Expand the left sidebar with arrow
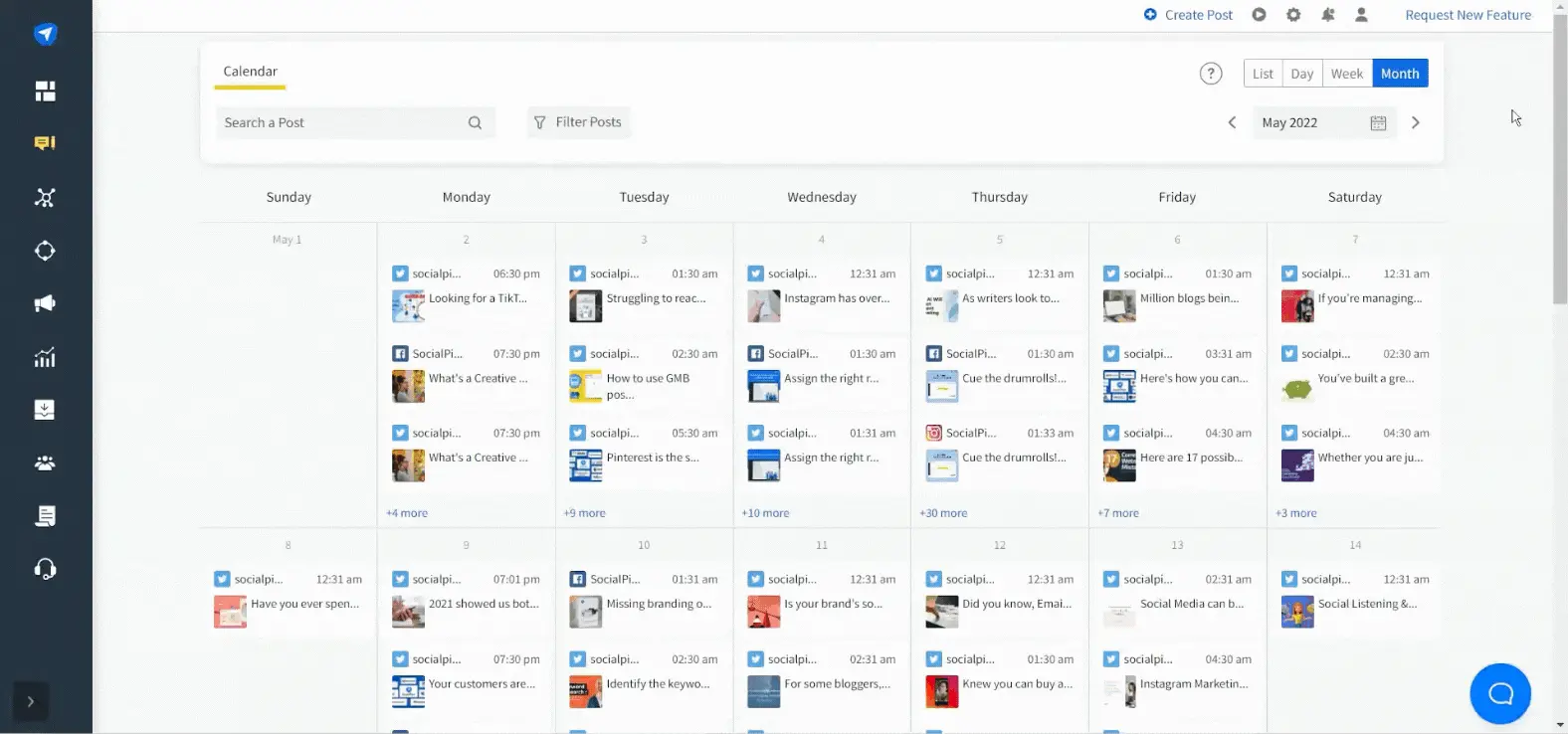This screenshot has width=1568, height=734. [x=31, y=701]
